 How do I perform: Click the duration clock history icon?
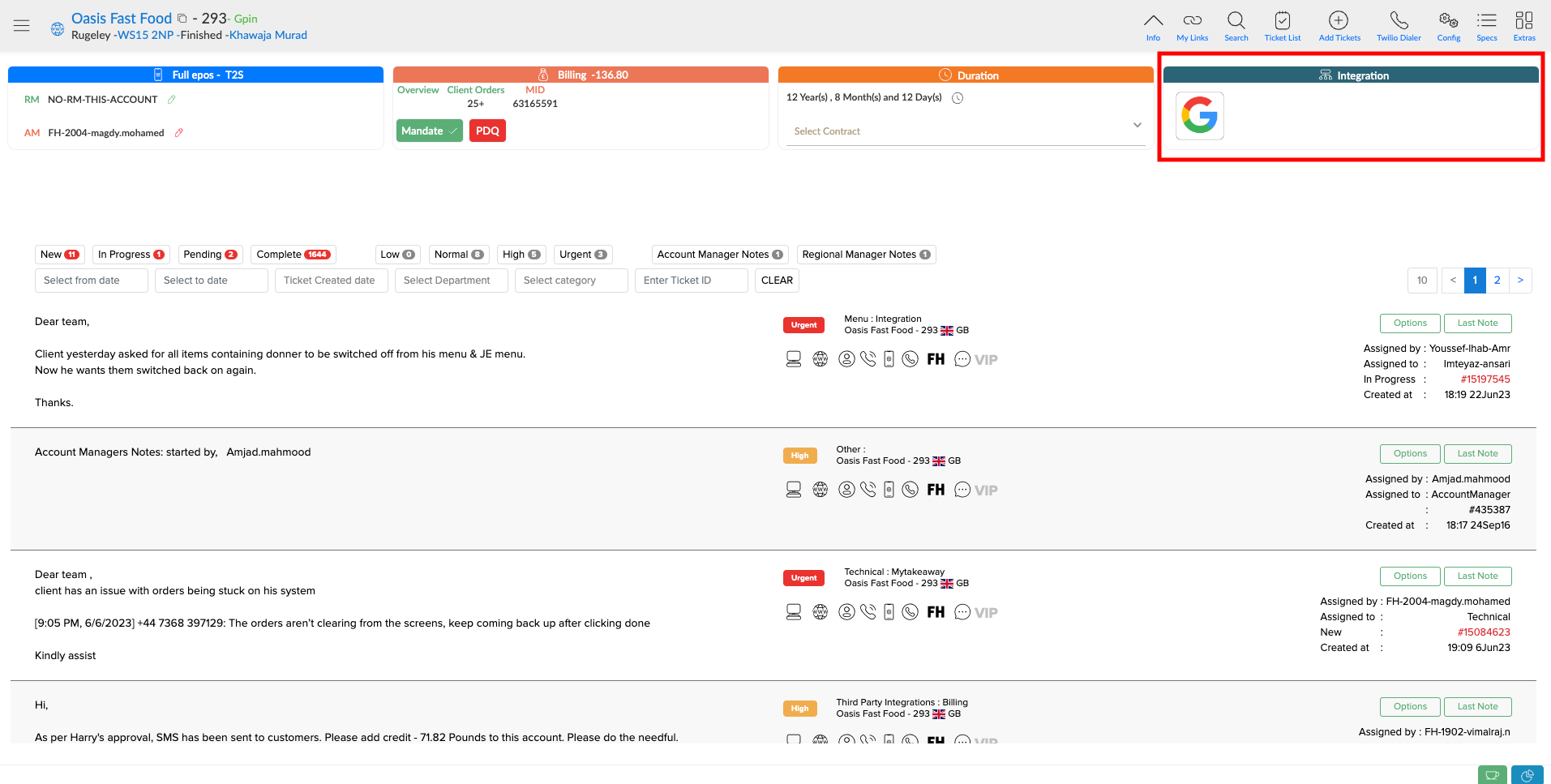click(958, 98)
